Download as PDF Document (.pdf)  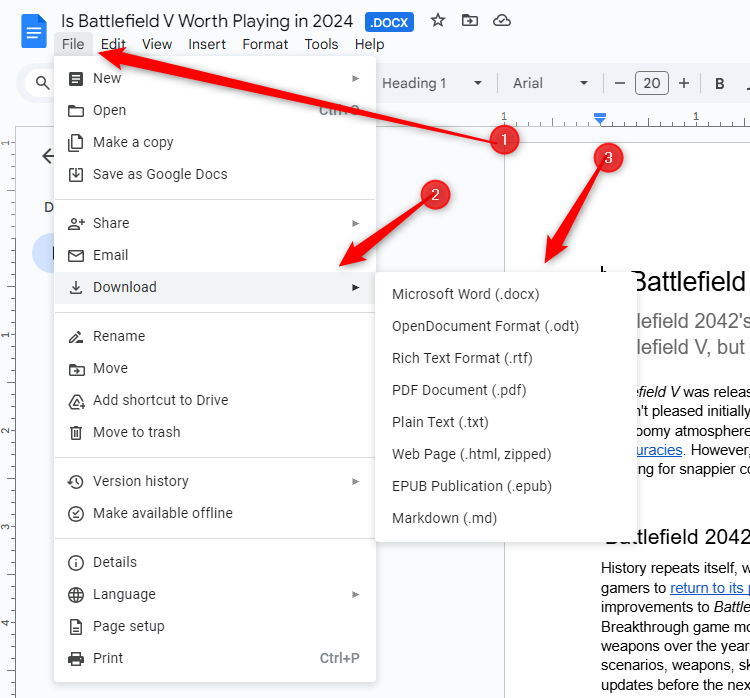coord(506,390)
